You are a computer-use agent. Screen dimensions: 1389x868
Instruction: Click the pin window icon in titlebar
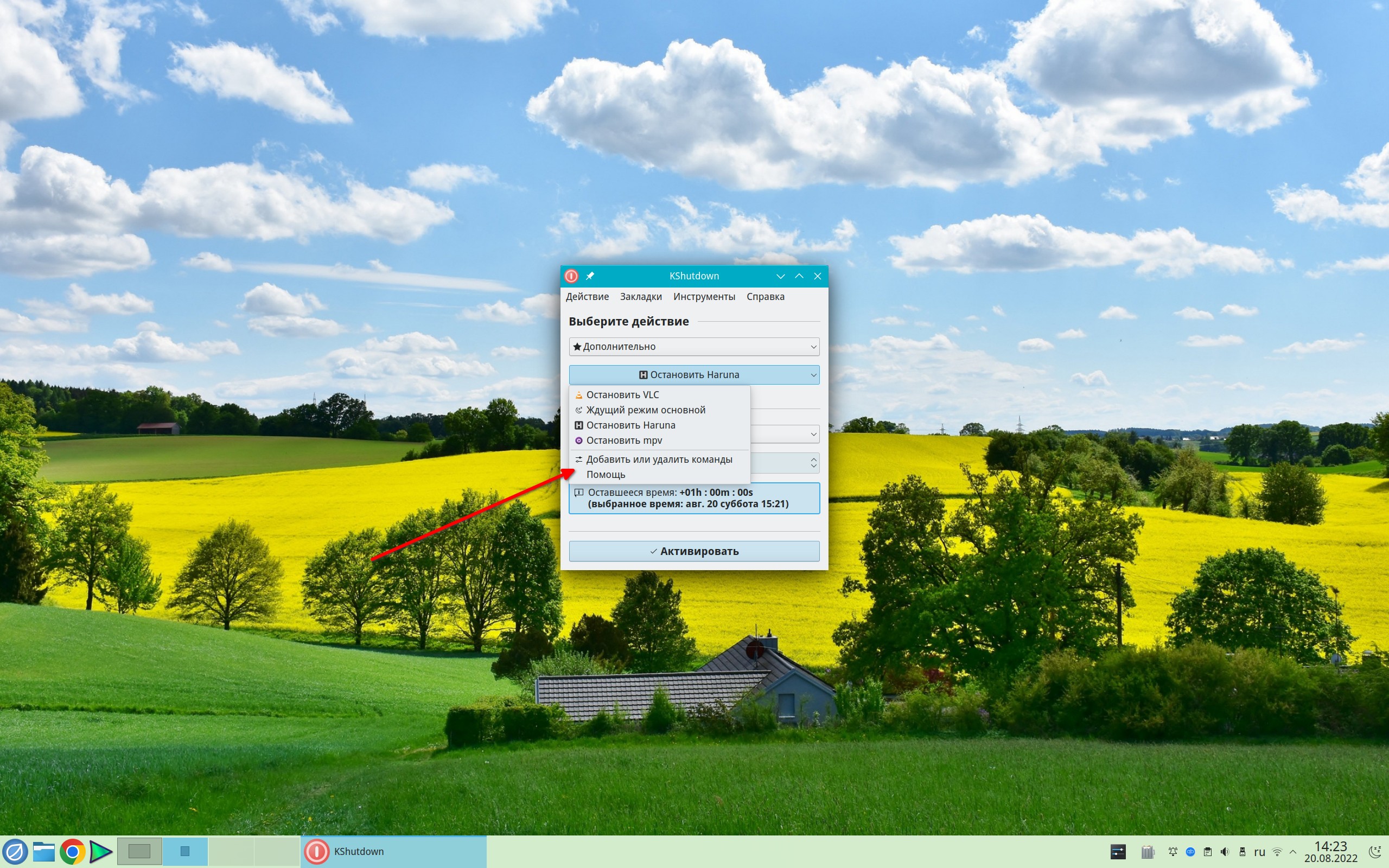590,276
